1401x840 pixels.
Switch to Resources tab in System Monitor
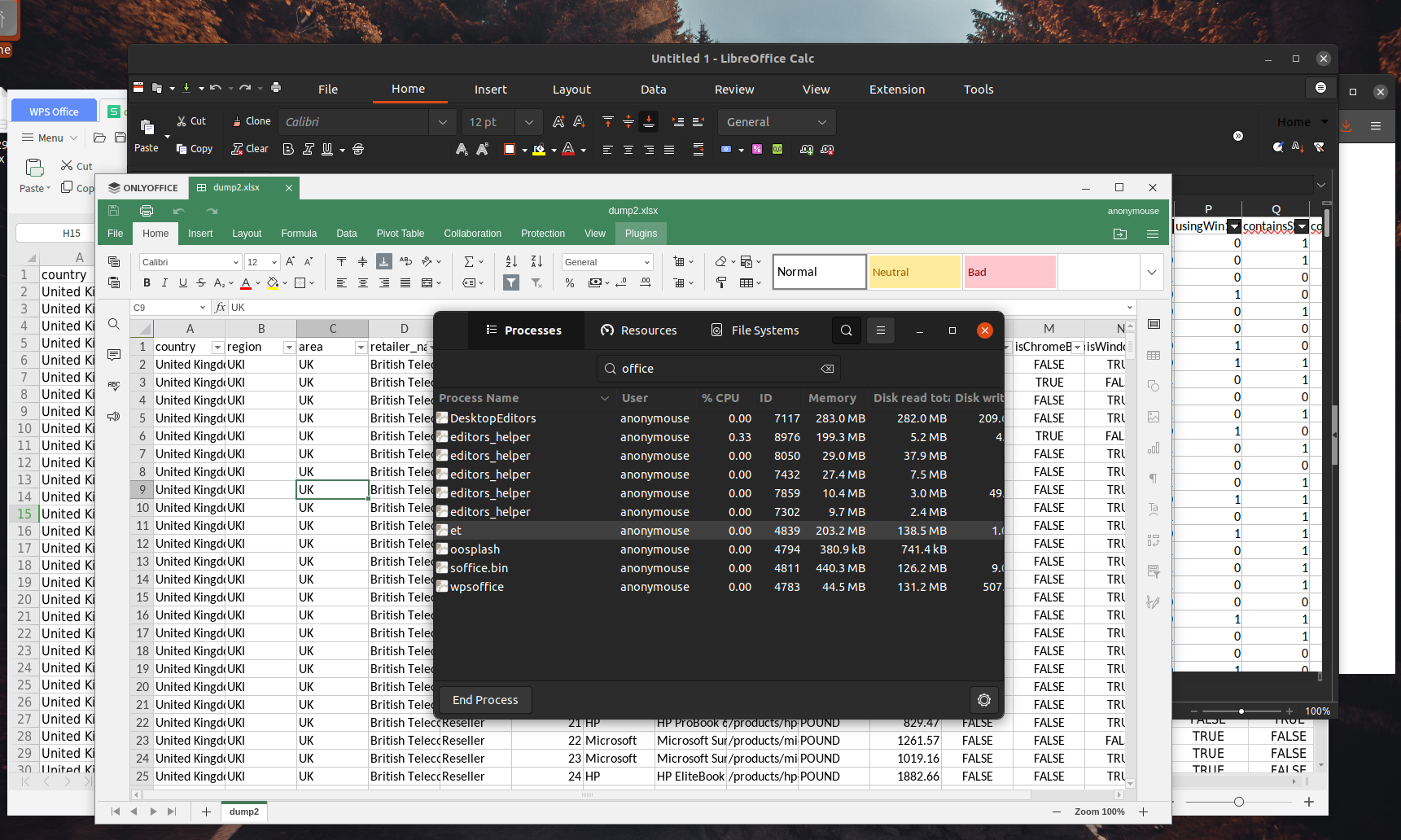pyautogui.click(x=639, y=330)
